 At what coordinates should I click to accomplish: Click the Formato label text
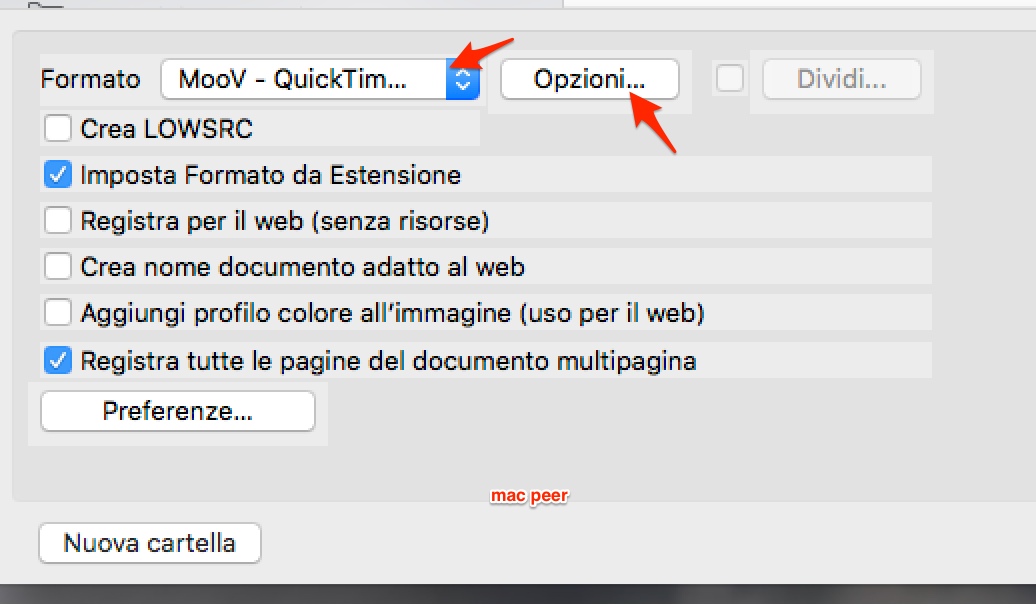coord(91,79)
